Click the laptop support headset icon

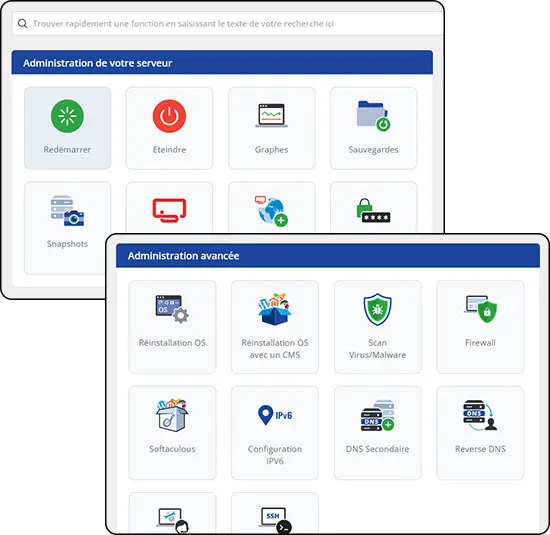click(x=172, y=520)
